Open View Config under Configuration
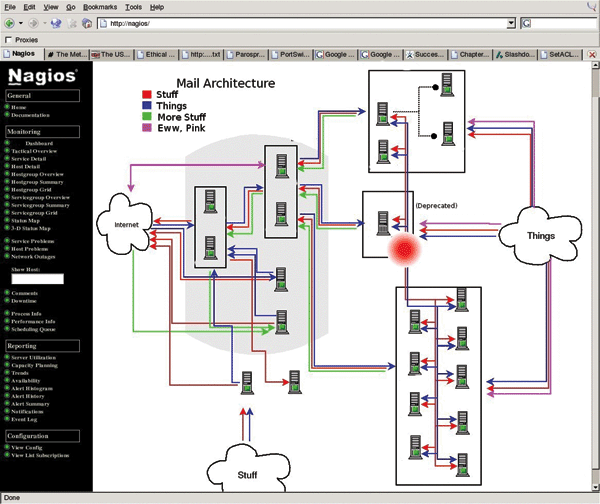 30,449
